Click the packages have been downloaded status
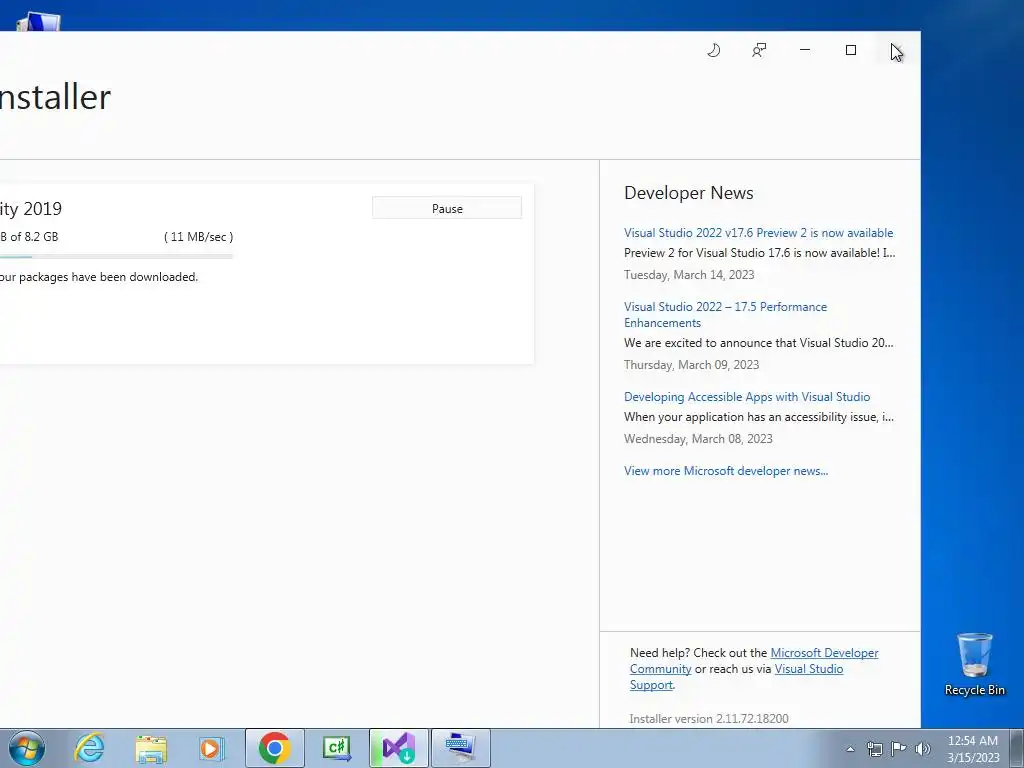 99,277
